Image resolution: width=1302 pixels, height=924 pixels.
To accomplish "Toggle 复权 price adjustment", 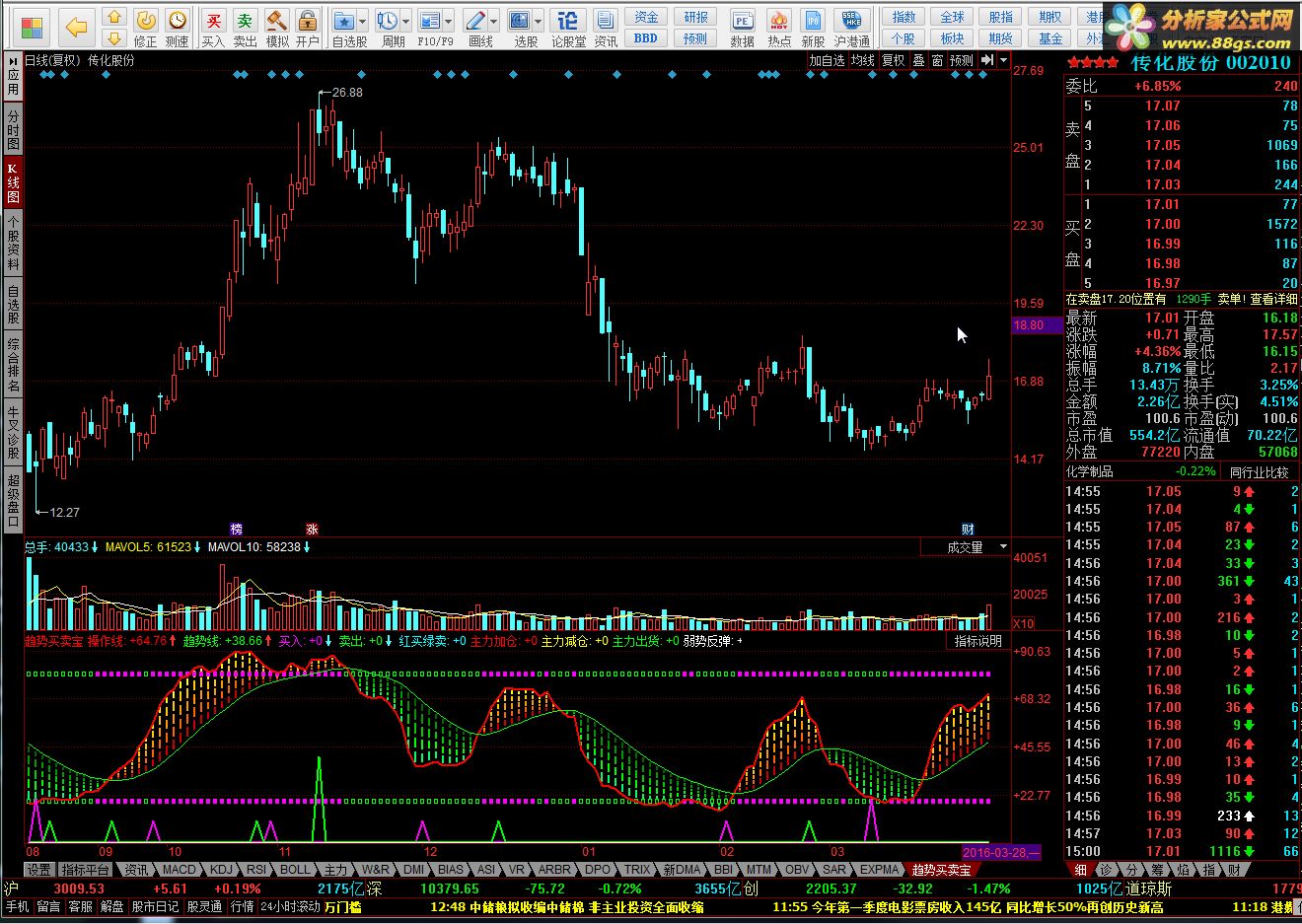I will coord(894,60).
